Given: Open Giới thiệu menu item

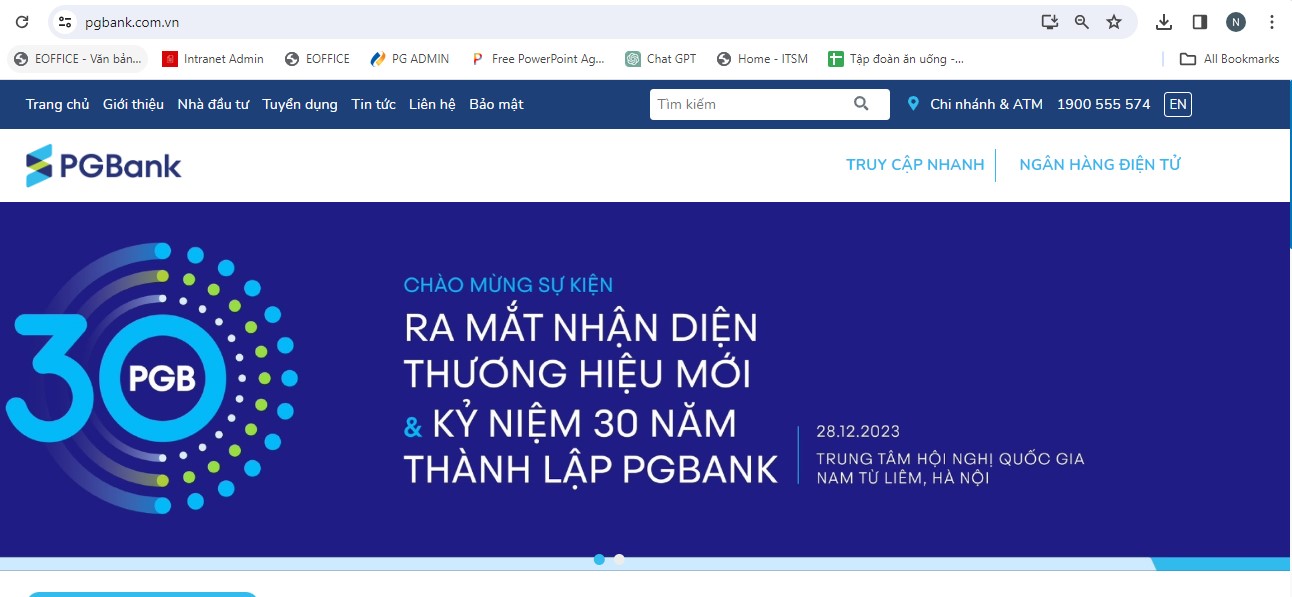Looking at the screenshot, I should point(133,104).
